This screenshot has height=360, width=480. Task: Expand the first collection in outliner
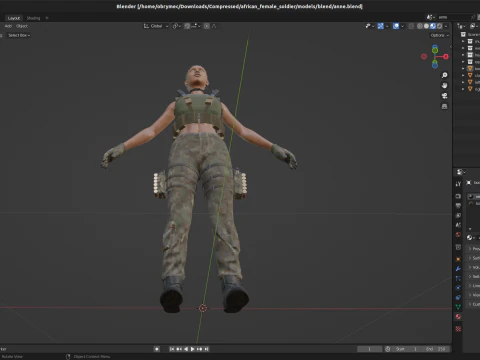click(x=463, y=41)
